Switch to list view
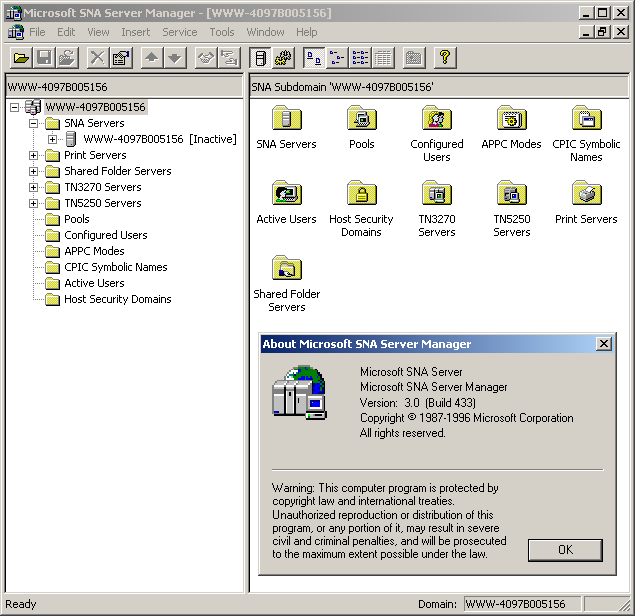This screenshot has width=635, height=616. (x=360, y=58)
